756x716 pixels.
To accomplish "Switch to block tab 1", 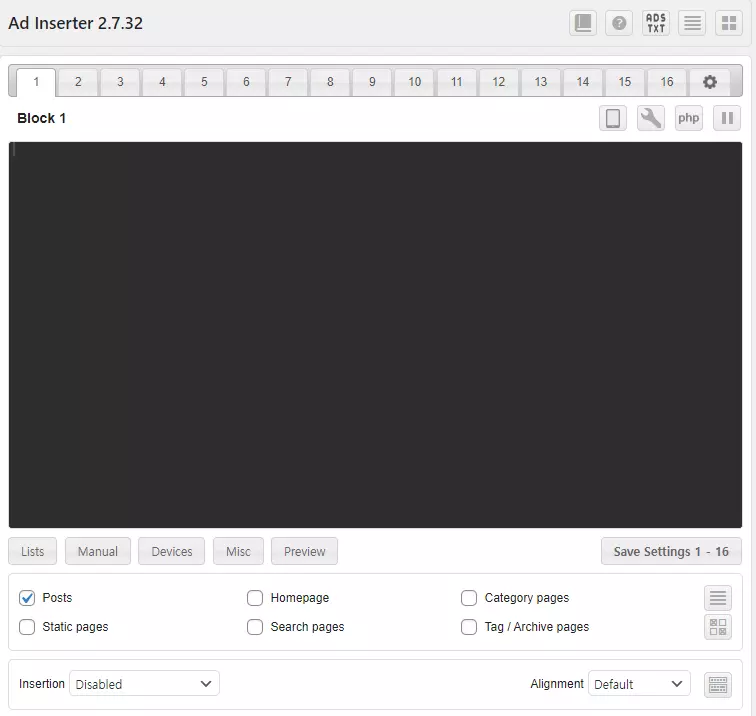I will coord(36,82).
